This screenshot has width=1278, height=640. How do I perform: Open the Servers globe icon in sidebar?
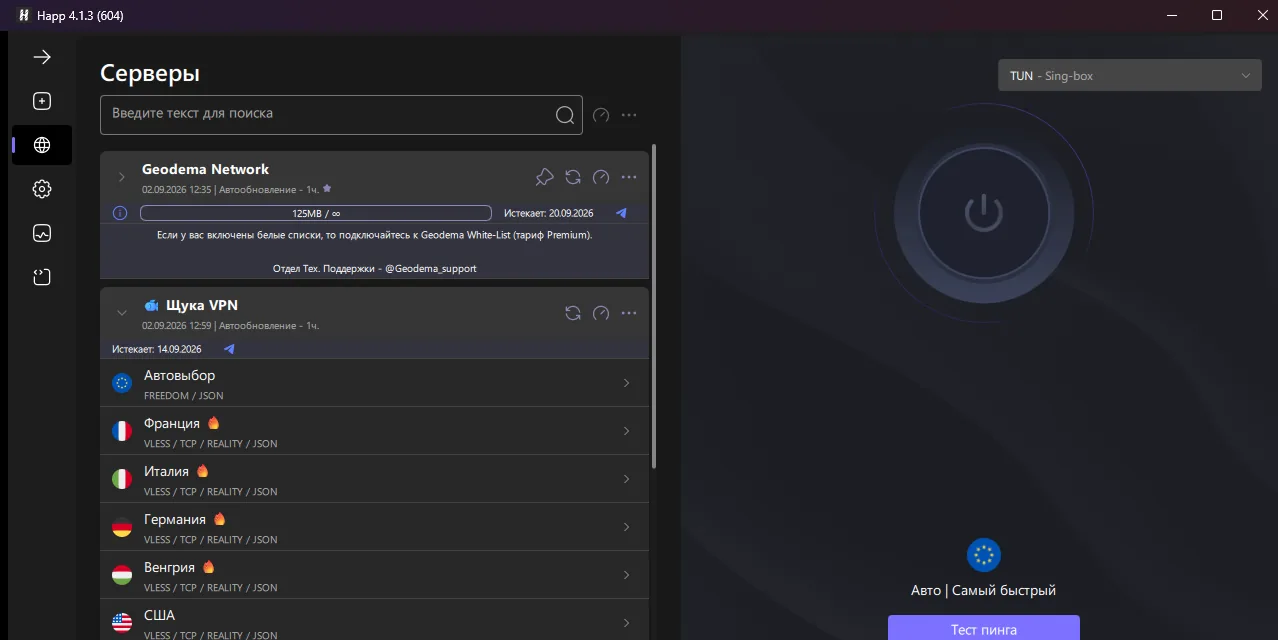pos(42,145)
